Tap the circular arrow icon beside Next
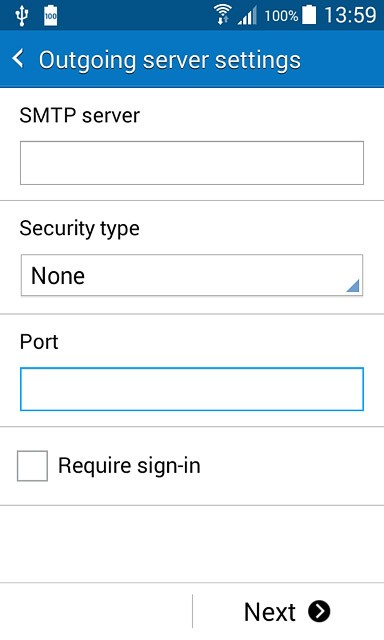The width and height of the screenshot is (384, 640). pos(319,611)
